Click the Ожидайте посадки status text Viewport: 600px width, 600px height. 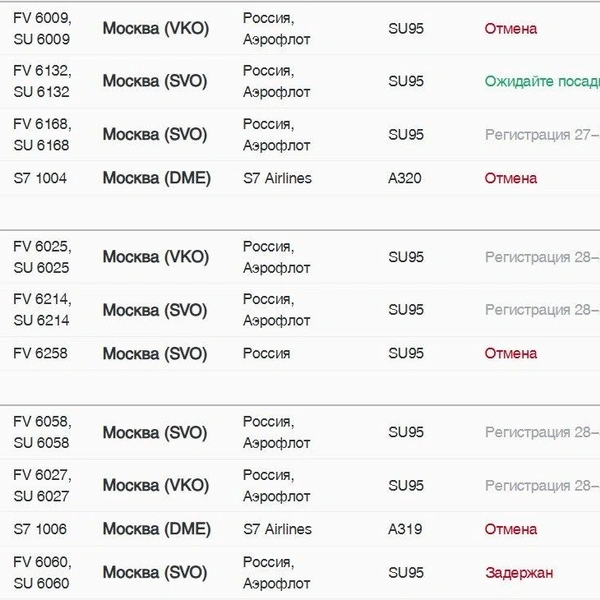[x=542, y=81]
